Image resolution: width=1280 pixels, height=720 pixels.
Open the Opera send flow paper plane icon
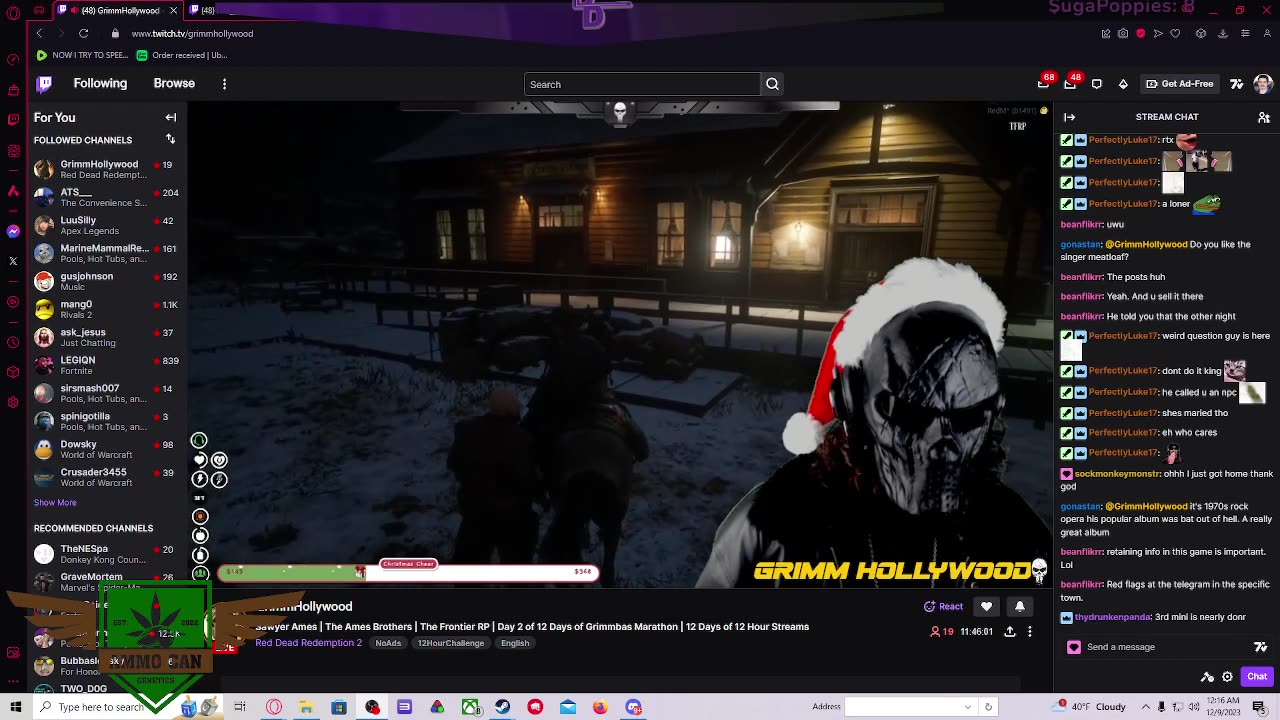(x=1158, y=33)
